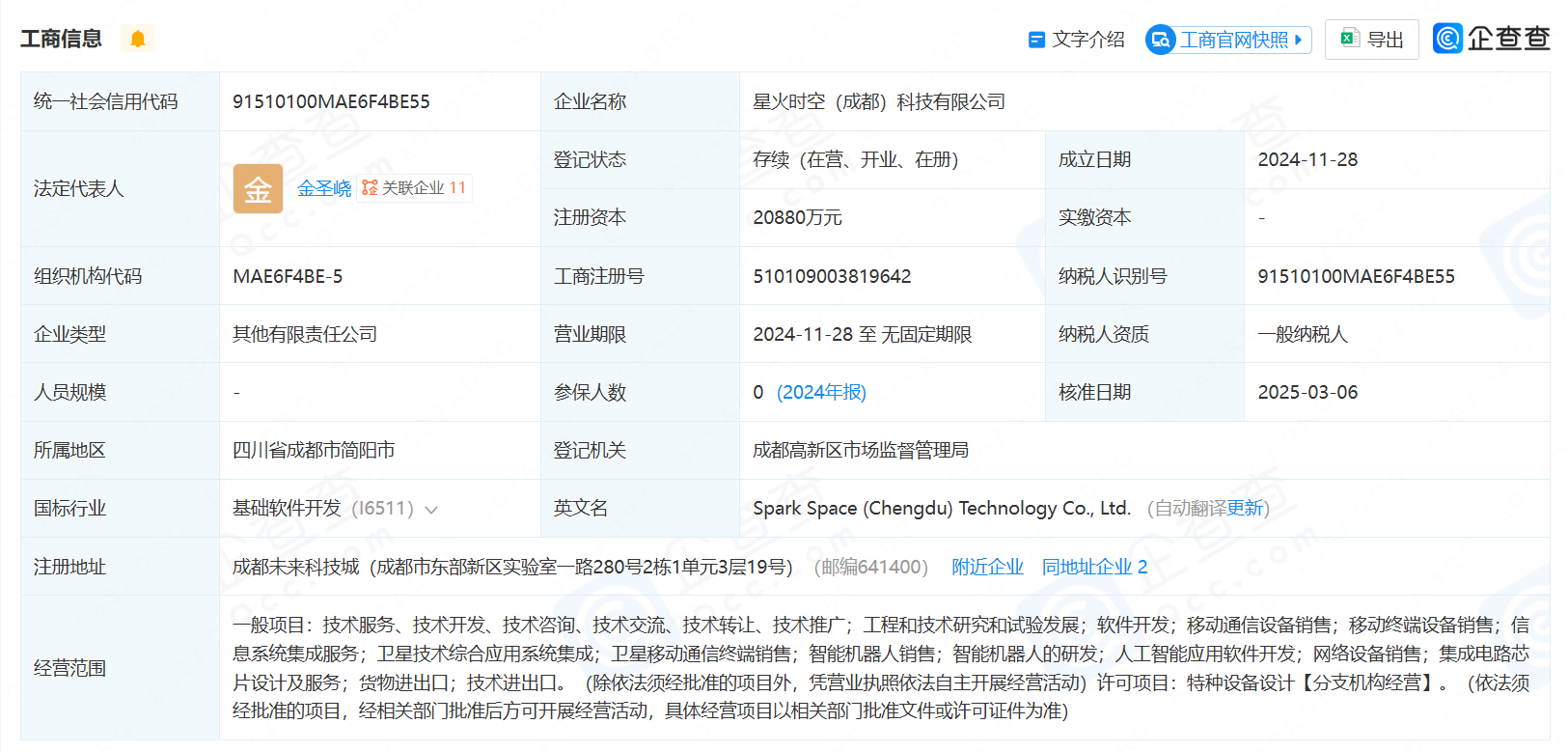The width and height of the screenshot is (1568, 752).
Task: Expand 基础软件开发 industry dropdown chevron
Action: [431, 509]
